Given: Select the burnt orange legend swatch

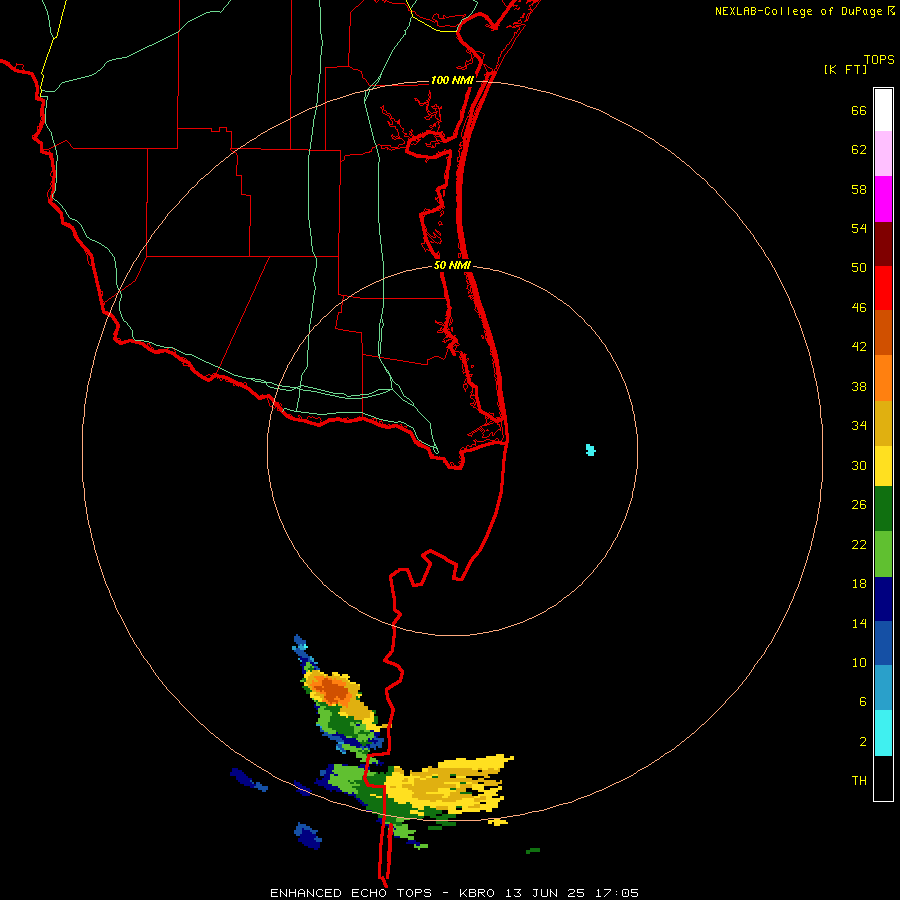Looking at the screenshot, I should click(x=883, y=332).
